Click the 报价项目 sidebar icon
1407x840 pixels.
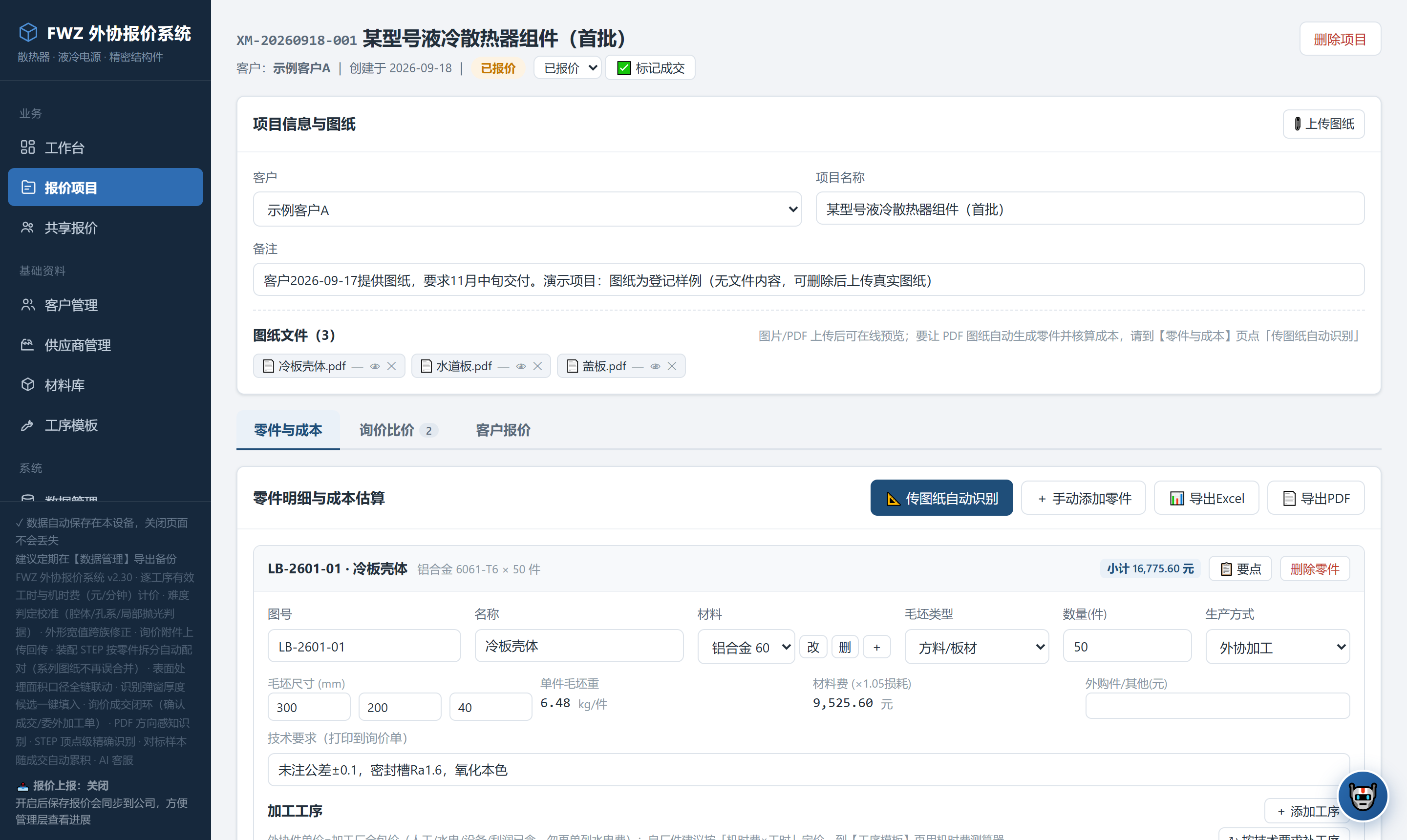28,188
